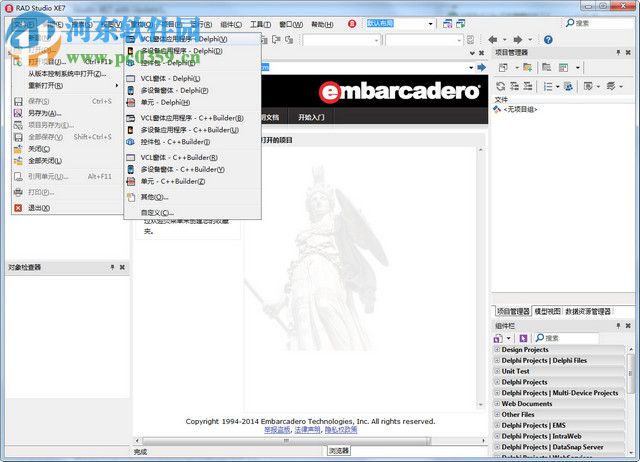Expand the Design Projects category

(x=497, y=349)
